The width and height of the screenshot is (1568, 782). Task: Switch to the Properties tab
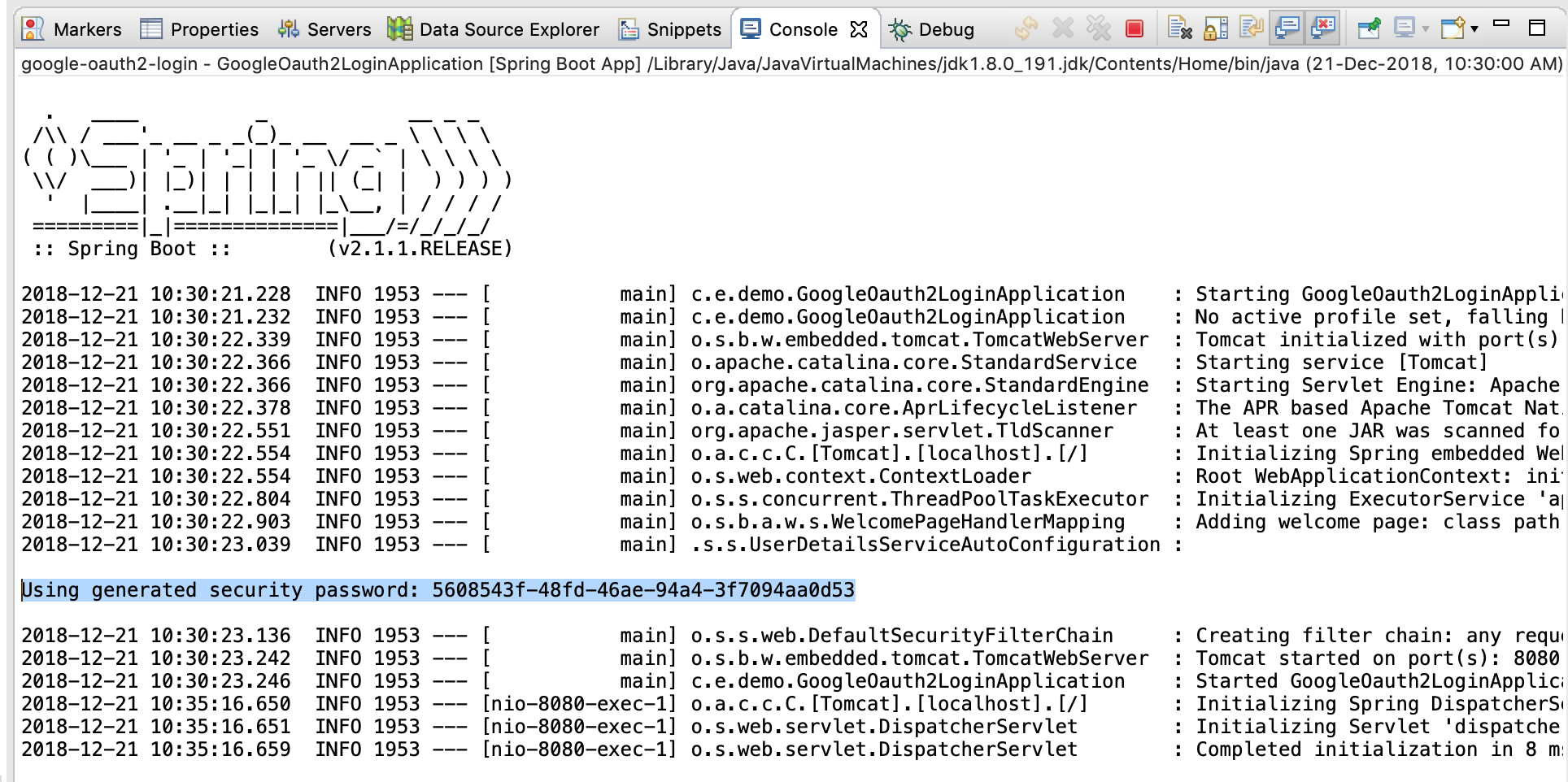coord(199,29)
